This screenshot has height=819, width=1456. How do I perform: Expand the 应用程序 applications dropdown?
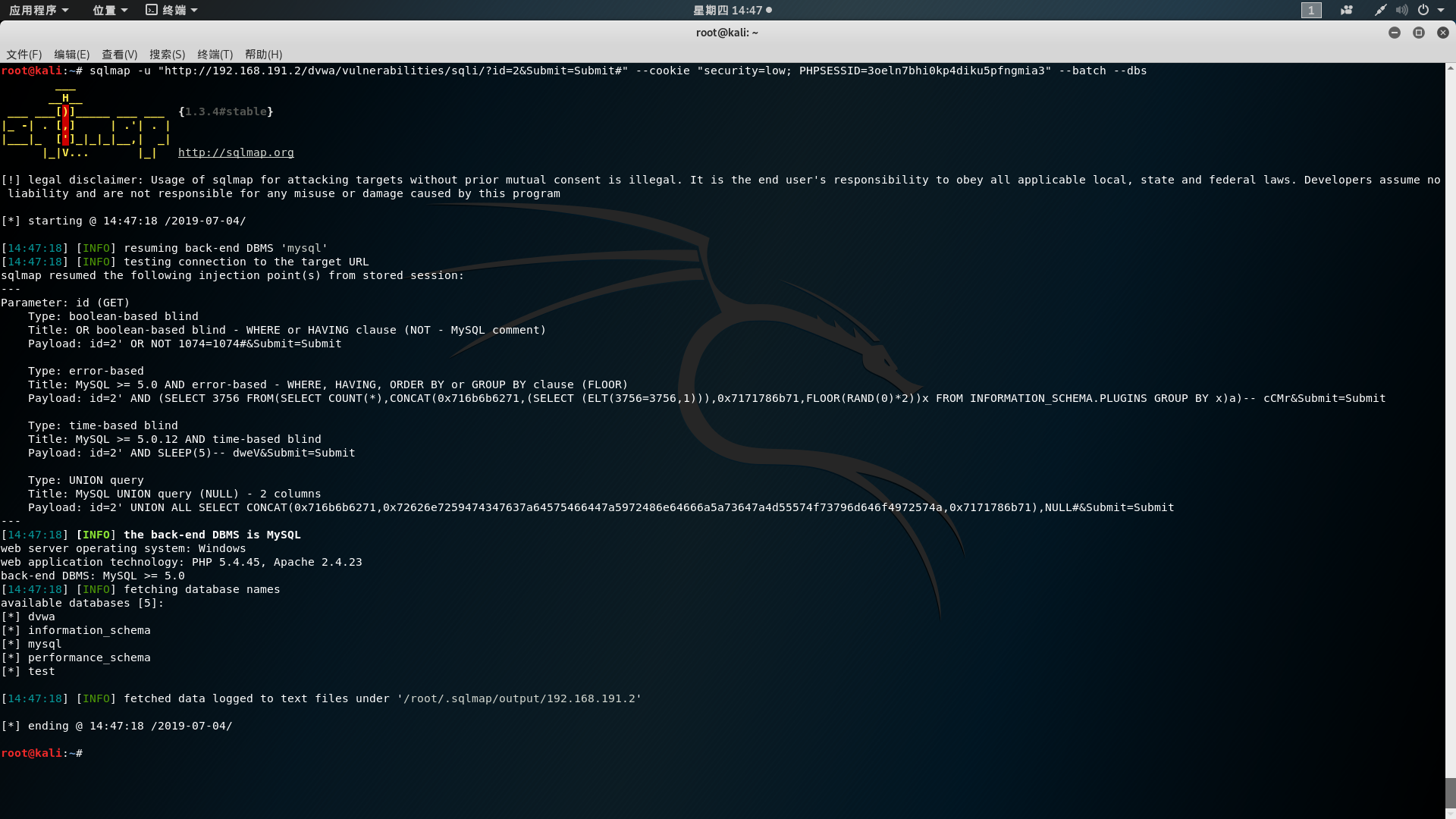tap(39, 10)
